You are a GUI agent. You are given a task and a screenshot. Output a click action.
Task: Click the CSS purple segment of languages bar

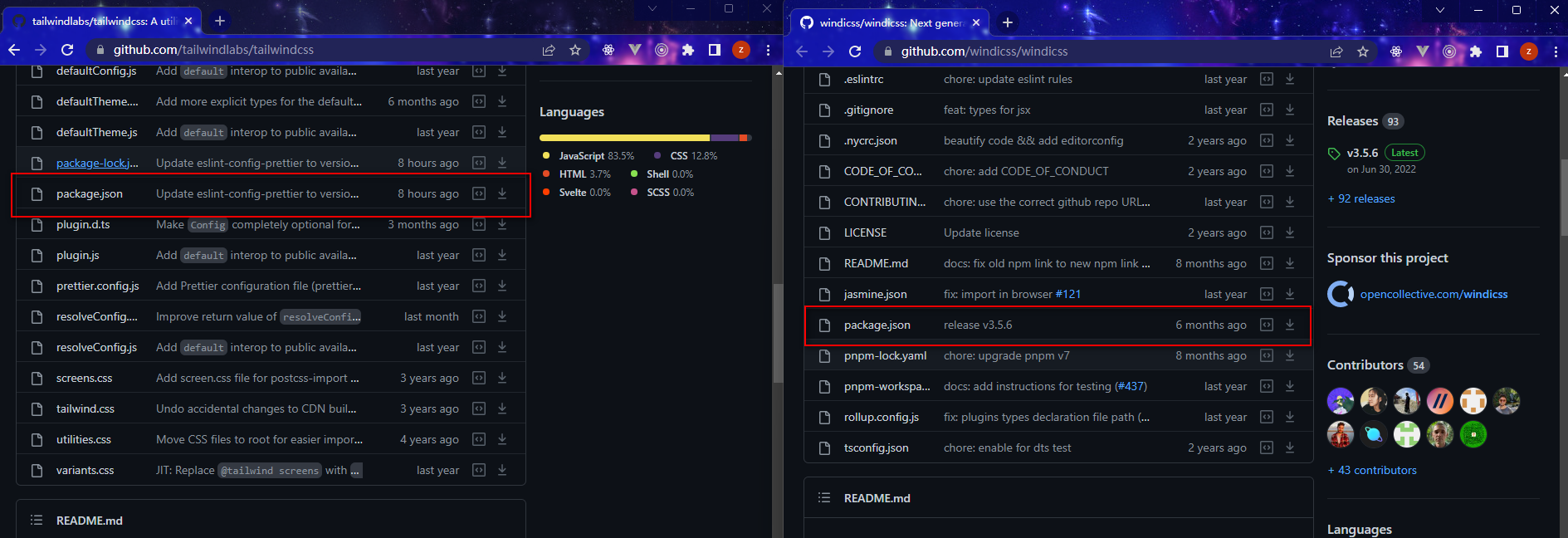pos(725,138)
